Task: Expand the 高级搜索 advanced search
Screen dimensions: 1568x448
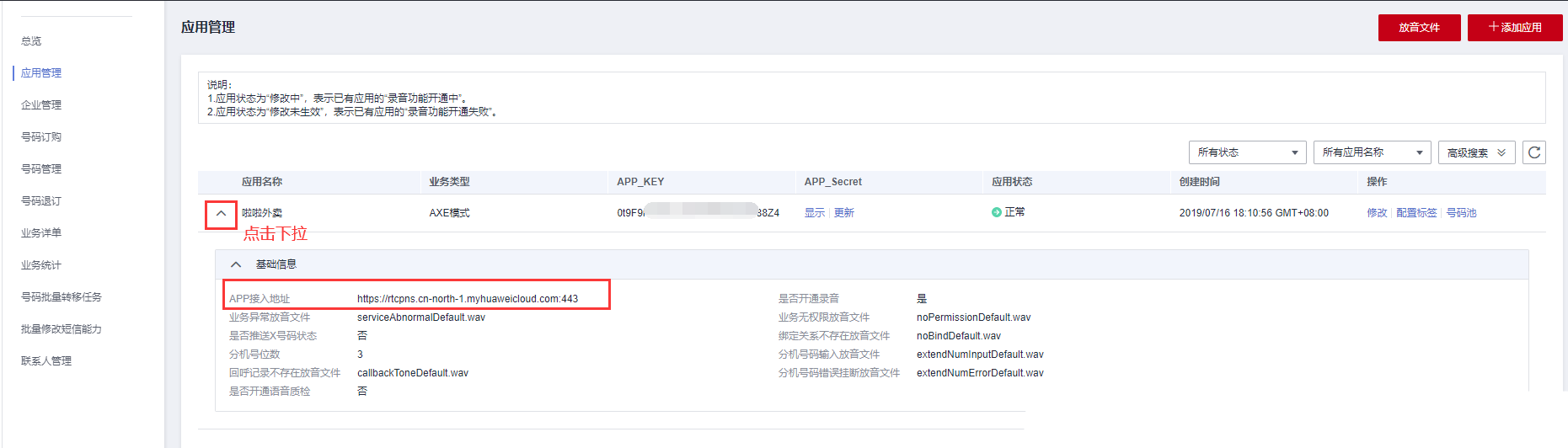Action: (1476, 152)
